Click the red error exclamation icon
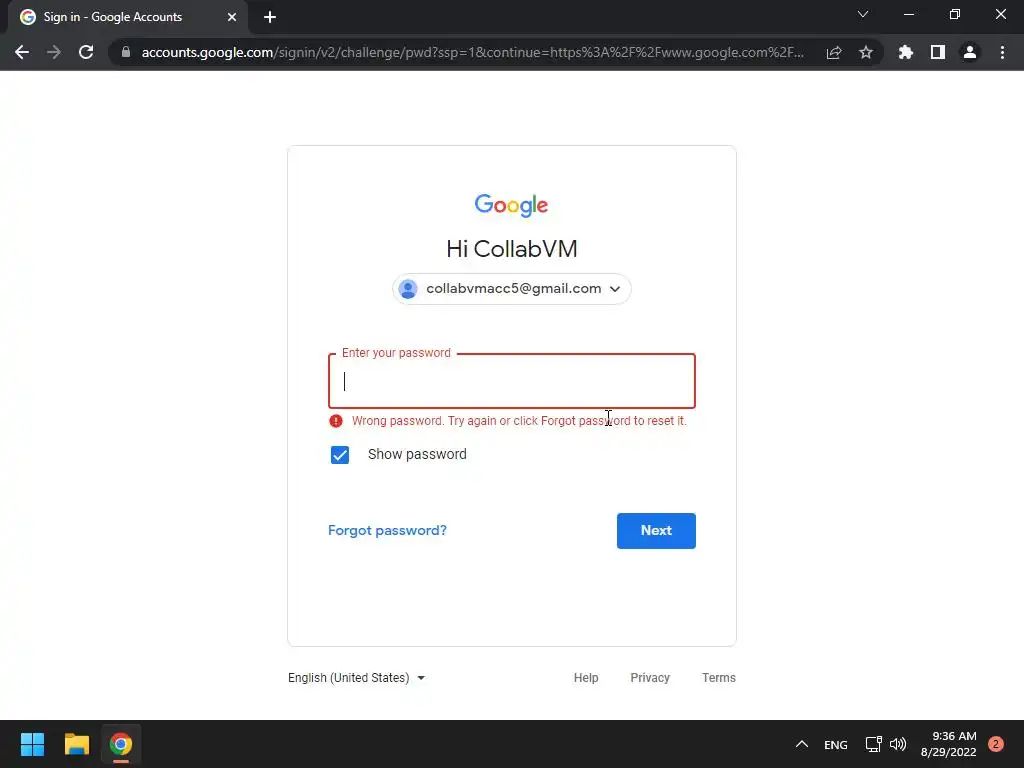 pos(336,421)
